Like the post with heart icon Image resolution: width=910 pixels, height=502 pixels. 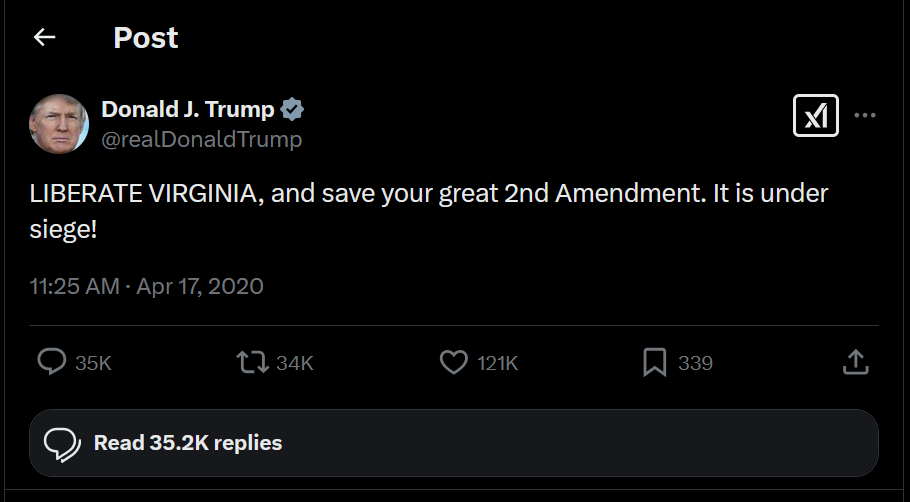[454, 362]
